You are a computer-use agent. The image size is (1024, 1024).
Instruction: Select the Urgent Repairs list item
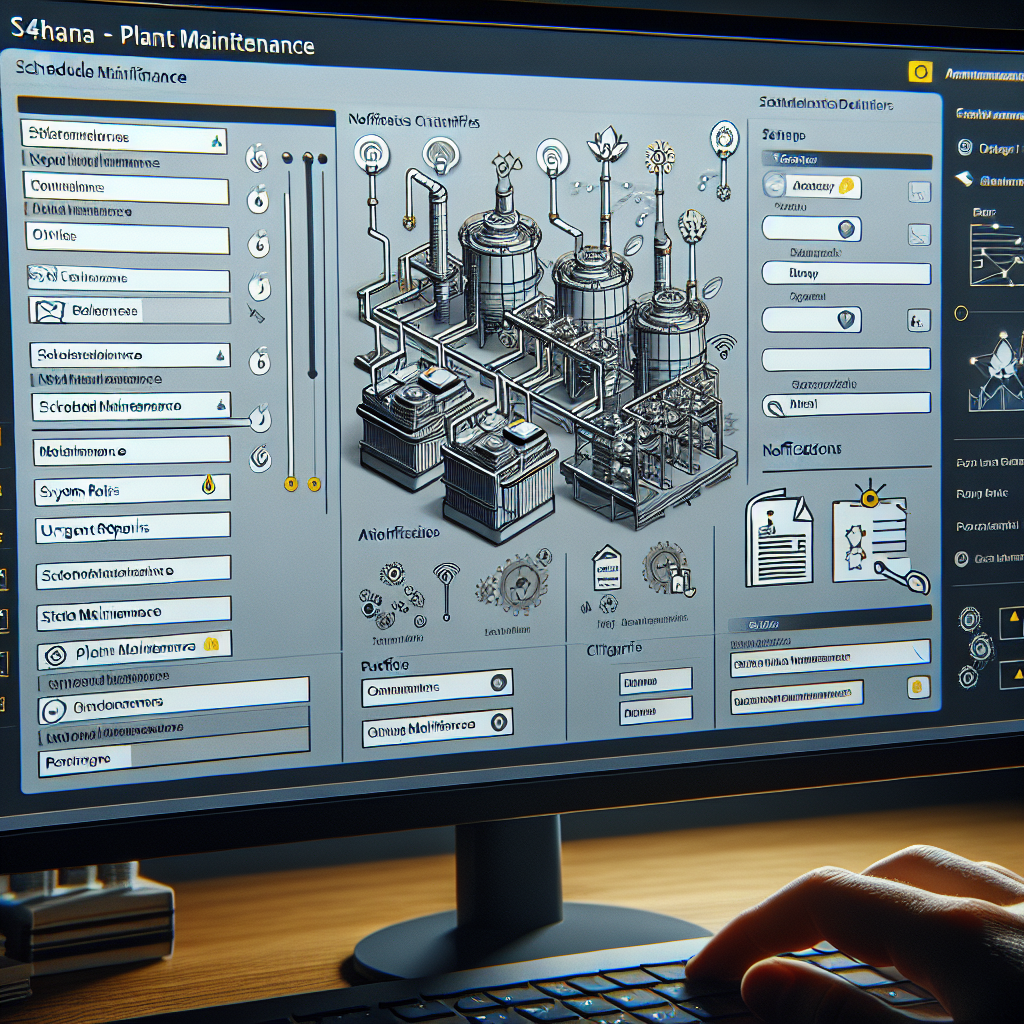coord(132,529)
